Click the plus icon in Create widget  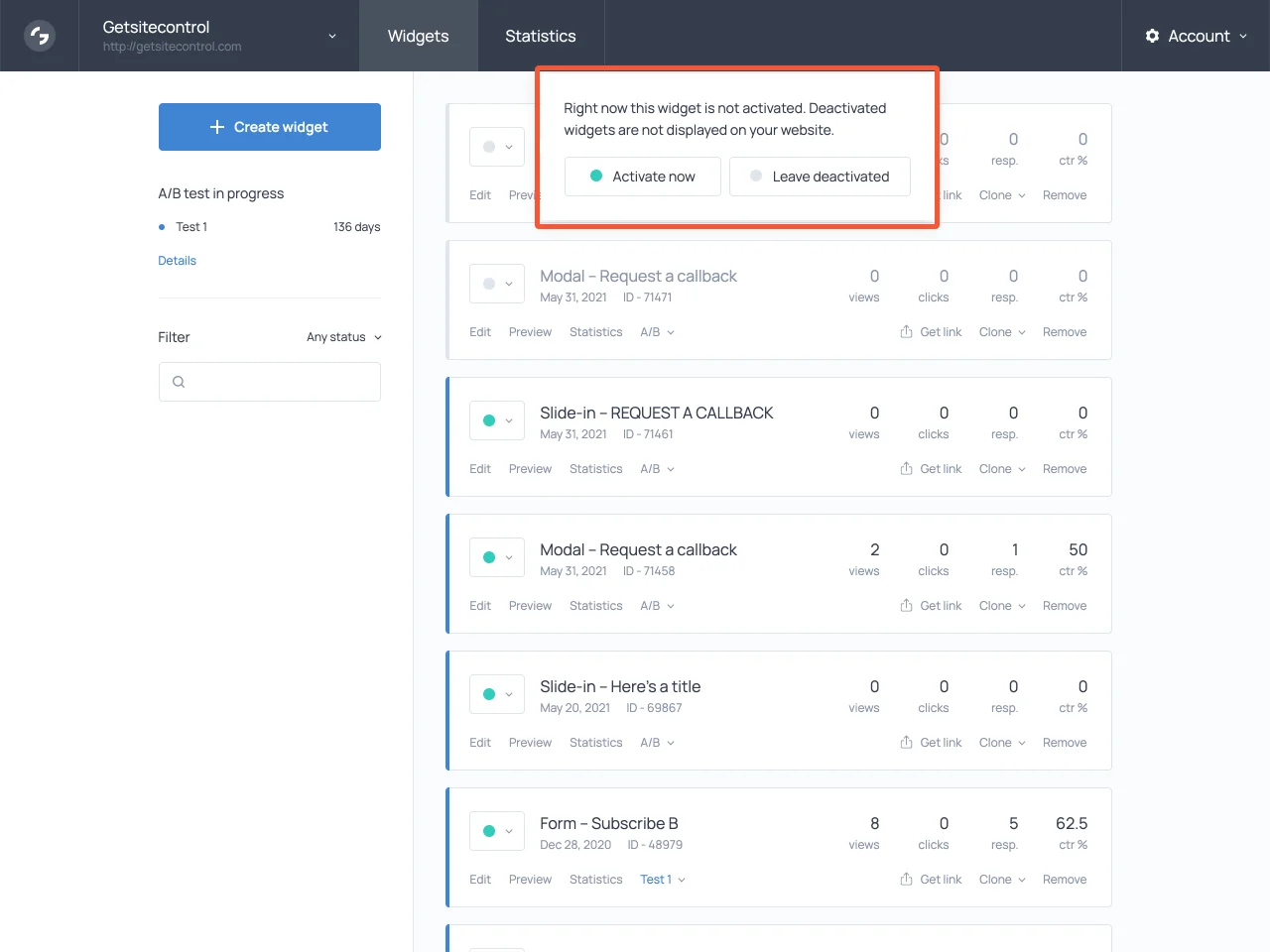[217, 127]
